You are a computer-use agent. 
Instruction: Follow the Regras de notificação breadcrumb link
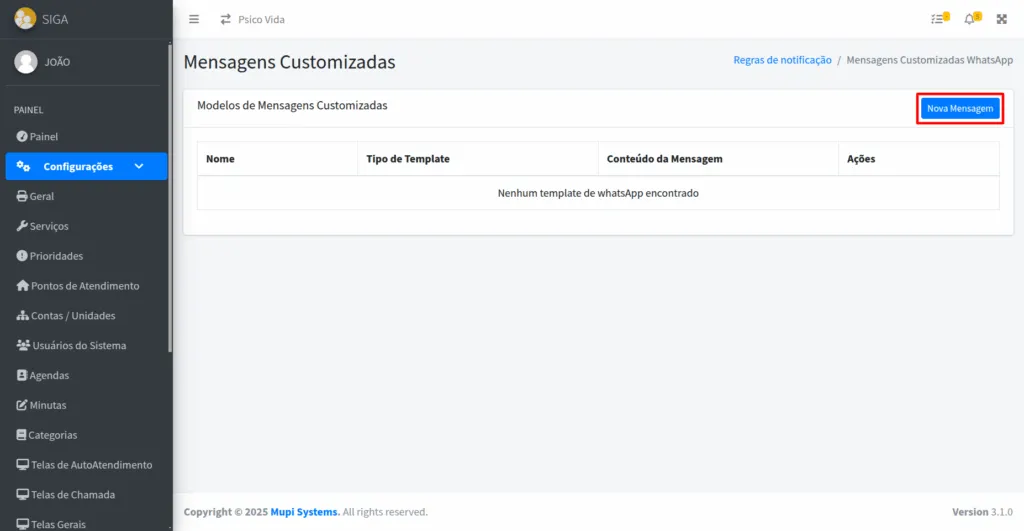tap(782, 60)
